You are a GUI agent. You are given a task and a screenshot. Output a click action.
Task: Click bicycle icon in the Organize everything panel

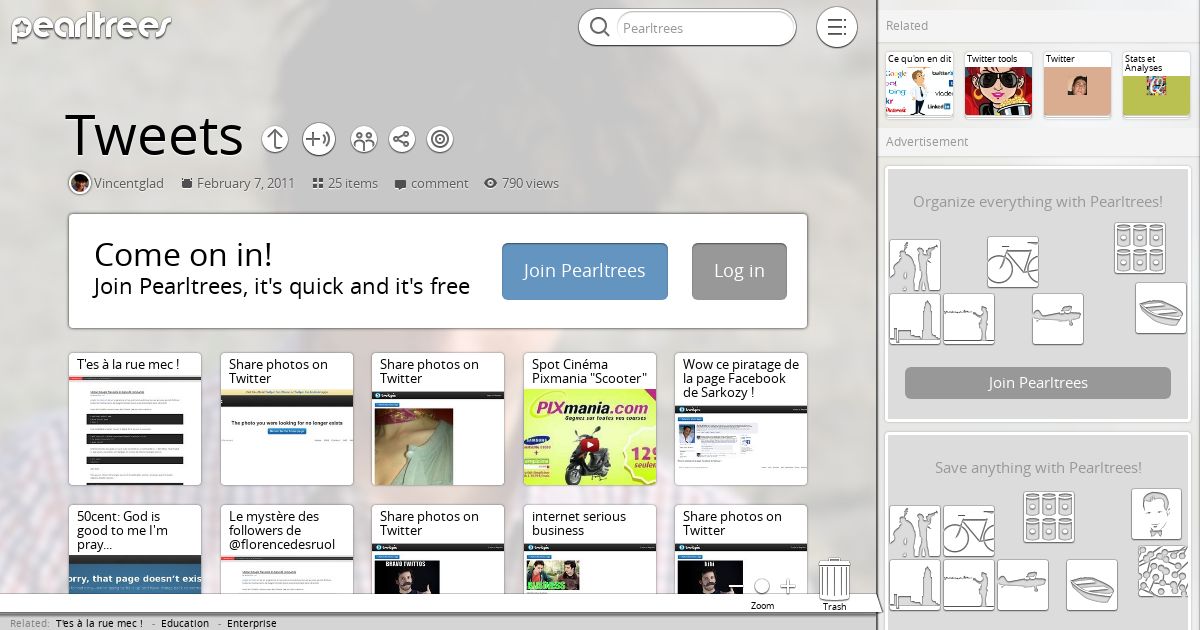[1012, 262]
